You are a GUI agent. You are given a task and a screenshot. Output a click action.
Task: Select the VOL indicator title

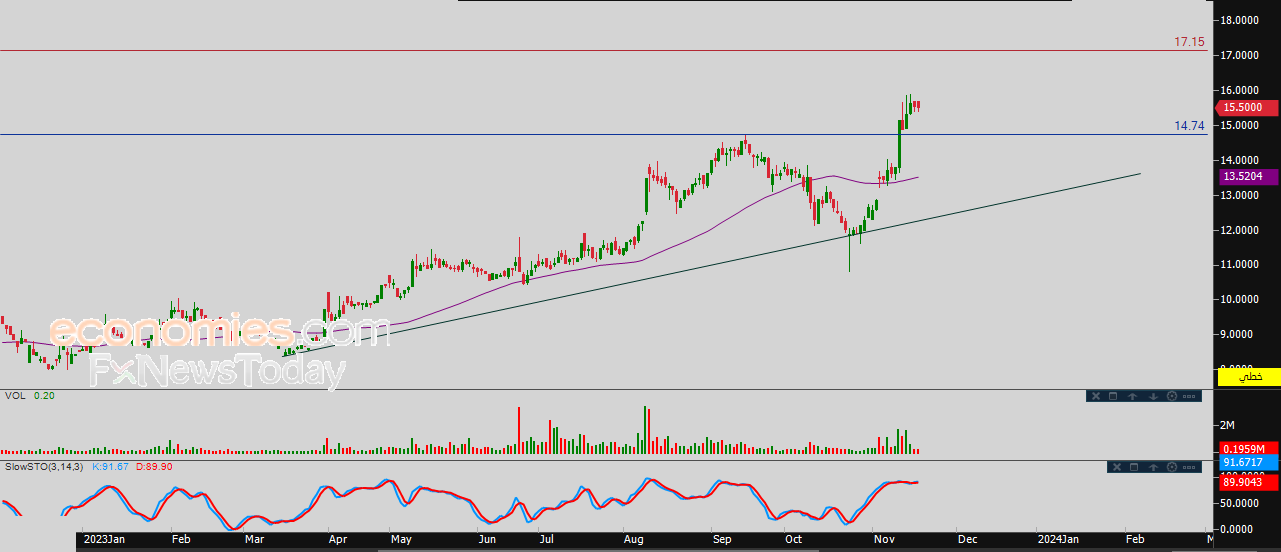pyautogui.click(x=15, y=396)
